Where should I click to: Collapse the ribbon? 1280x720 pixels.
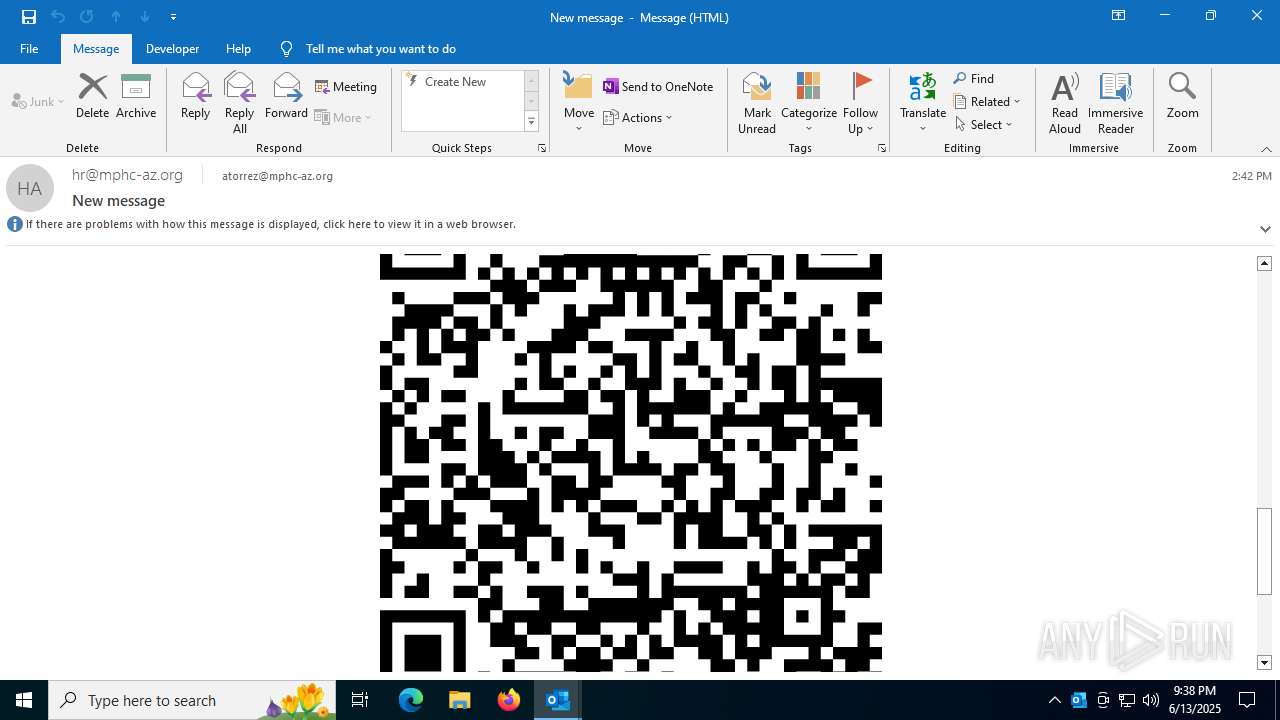click(1266, 149)
